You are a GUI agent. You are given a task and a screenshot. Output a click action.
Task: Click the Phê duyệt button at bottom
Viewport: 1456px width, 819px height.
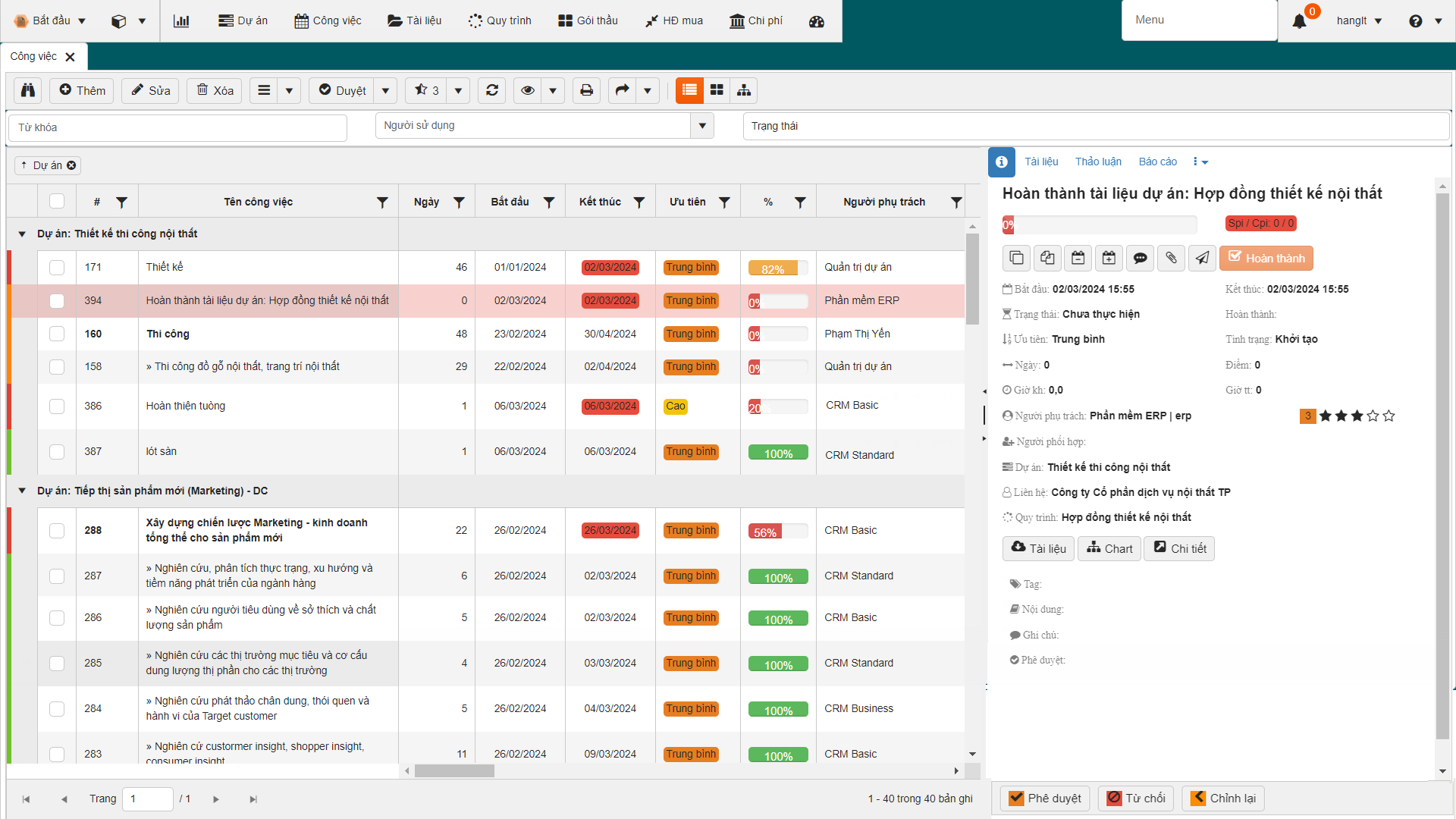tap(1047, 798)
